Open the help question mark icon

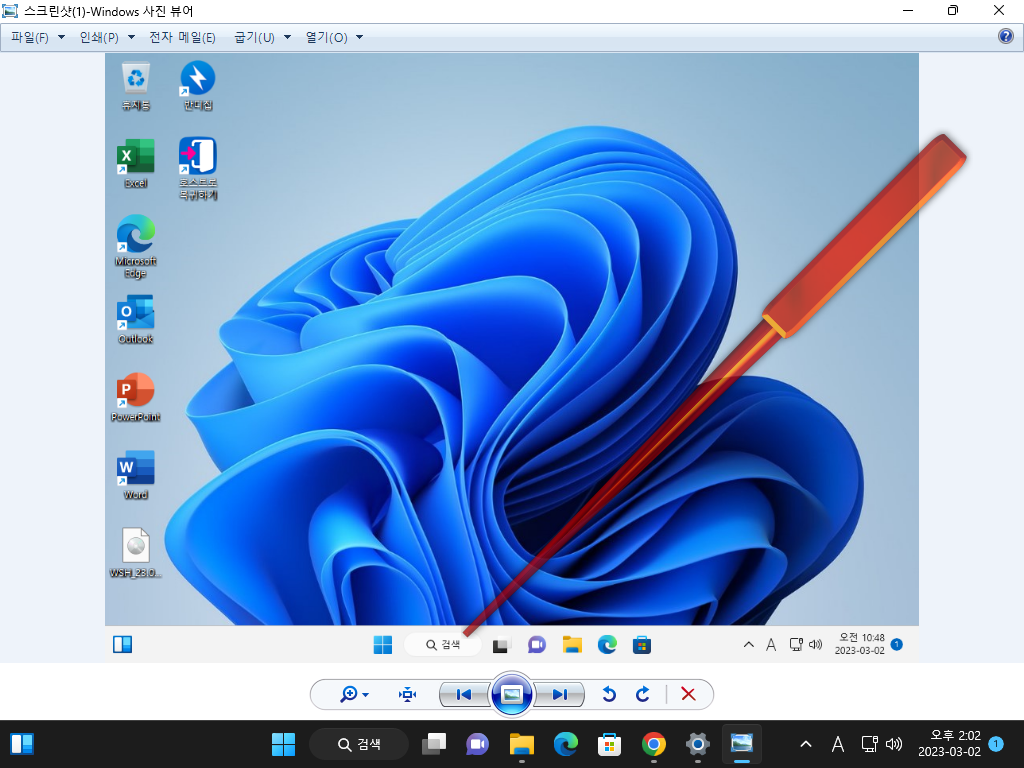[1006, 36]
